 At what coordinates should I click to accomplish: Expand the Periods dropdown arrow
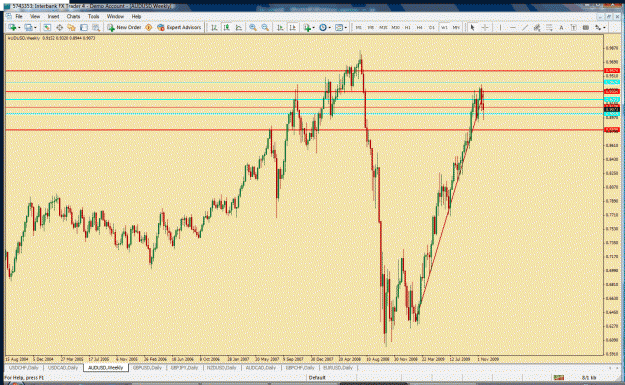(330, 28)
